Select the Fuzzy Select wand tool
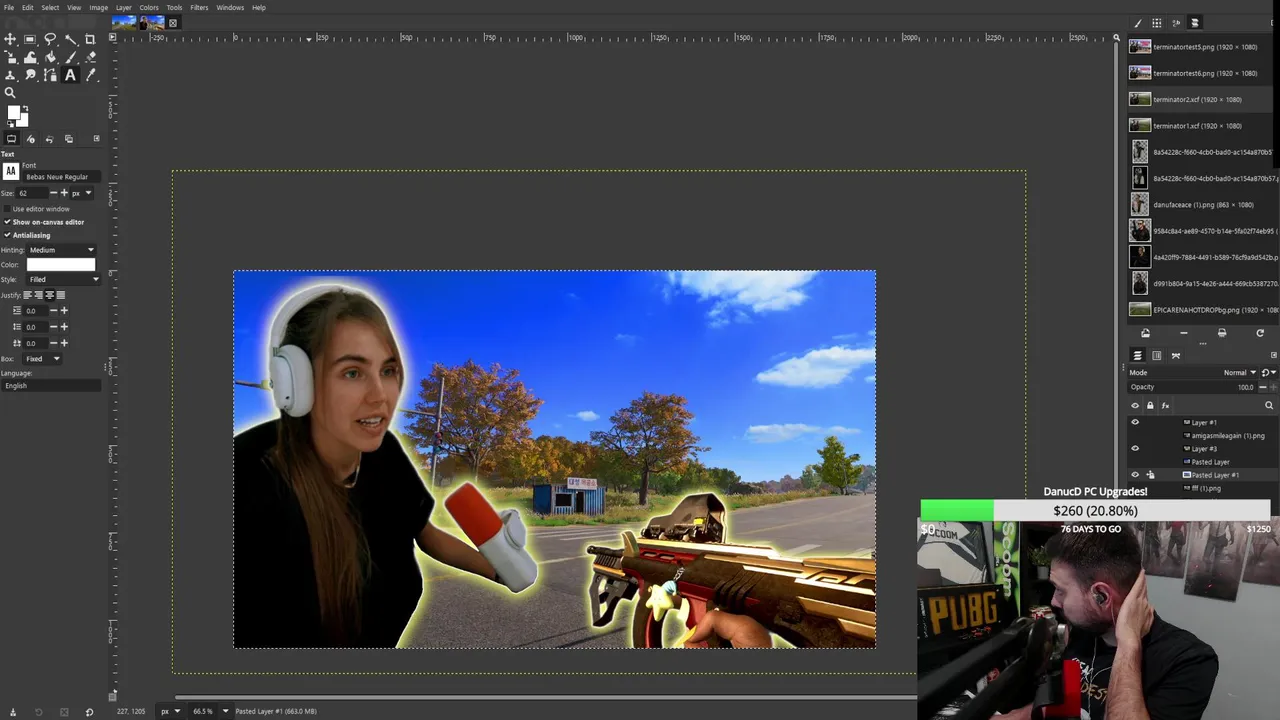Image resolution: width=1280 pixels, height=720 pixels. point(71,39)
